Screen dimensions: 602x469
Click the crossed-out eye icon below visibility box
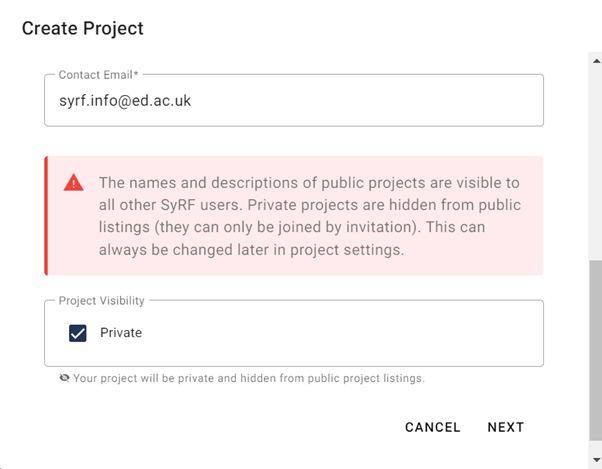[64, 379]
